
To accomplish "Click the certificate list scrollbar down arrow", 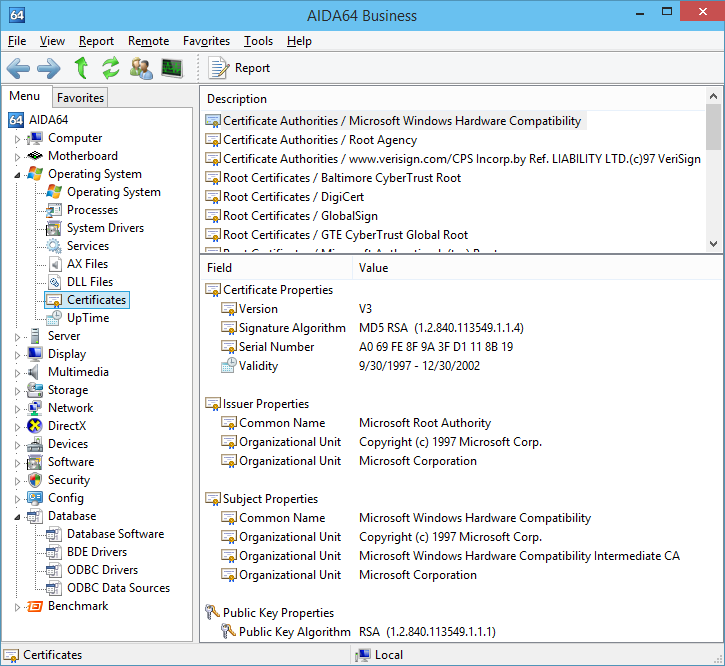I will (x=713, y=243).
